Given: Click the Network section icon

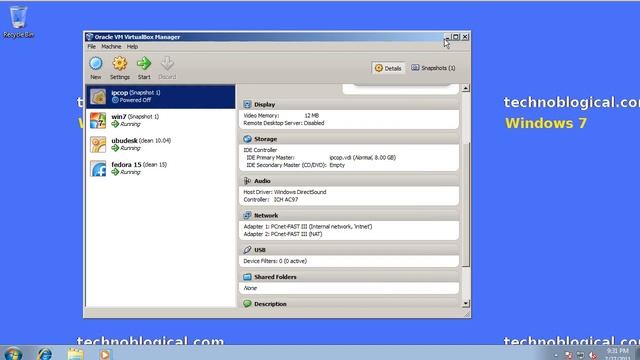Looking at the screenshot, I should coord(247,215).
